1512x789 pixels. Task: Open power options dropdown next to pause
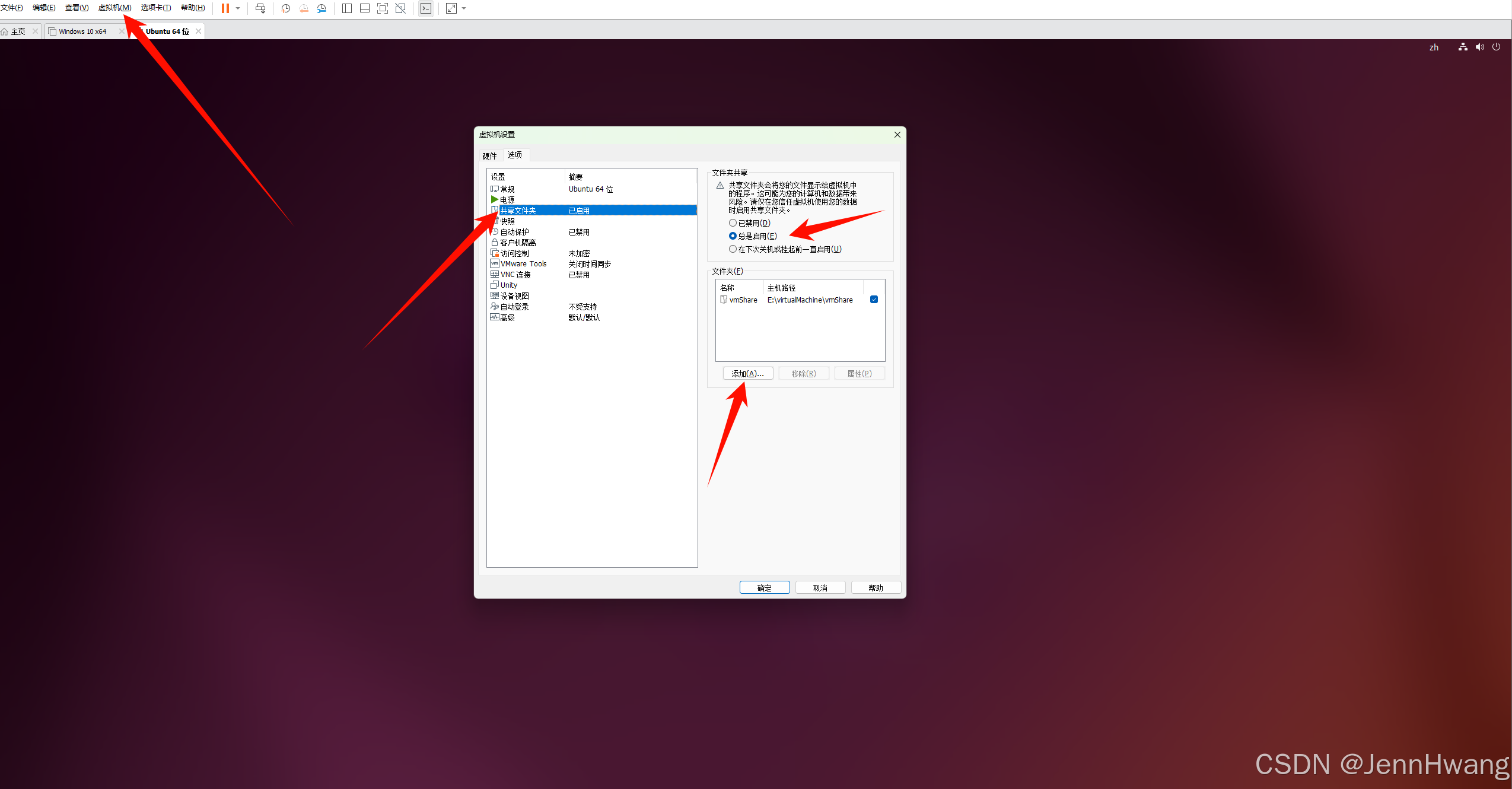pos(238,8)
